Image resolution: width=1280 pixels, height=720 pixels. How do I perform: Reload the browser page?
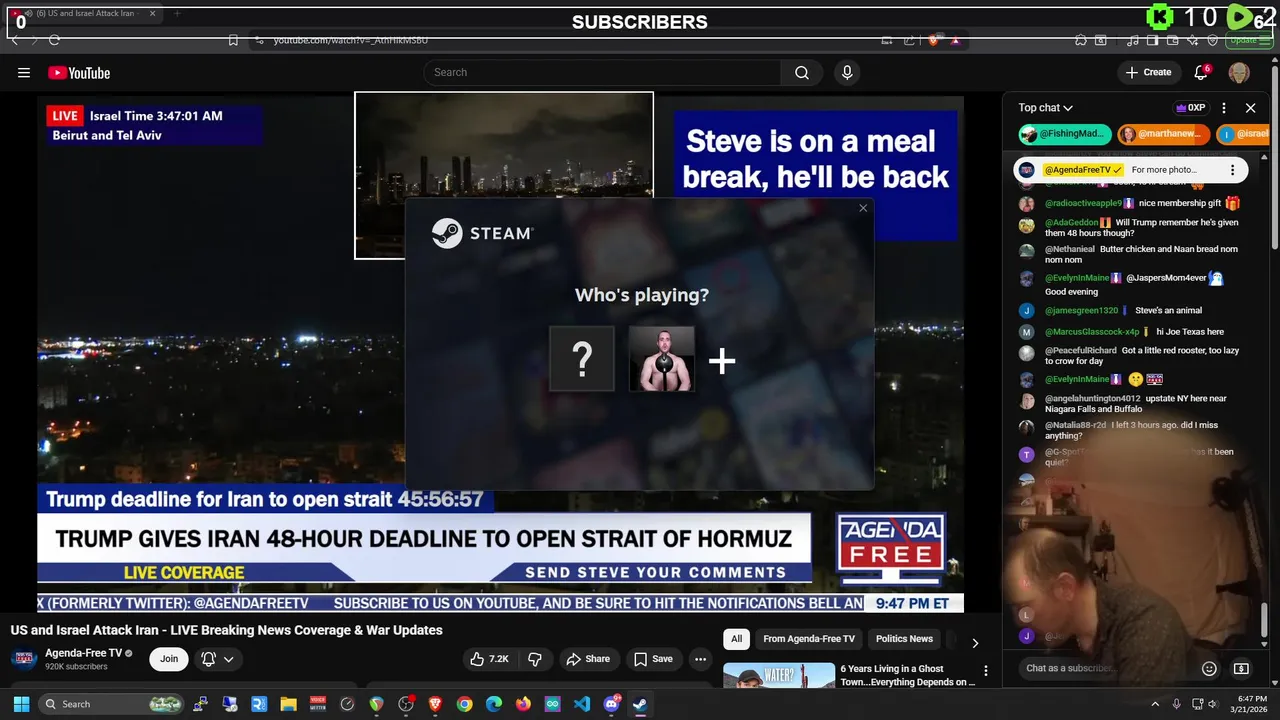click(54, 40)
